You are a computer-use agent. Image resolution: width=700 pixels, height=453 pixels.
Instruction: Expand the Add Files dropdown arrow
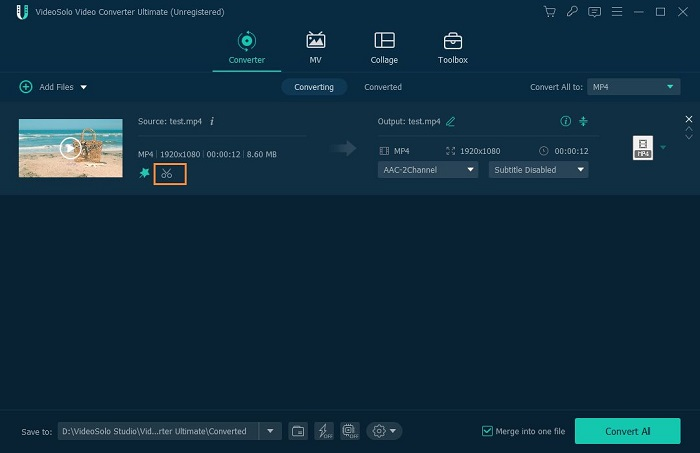coord(83,87)
